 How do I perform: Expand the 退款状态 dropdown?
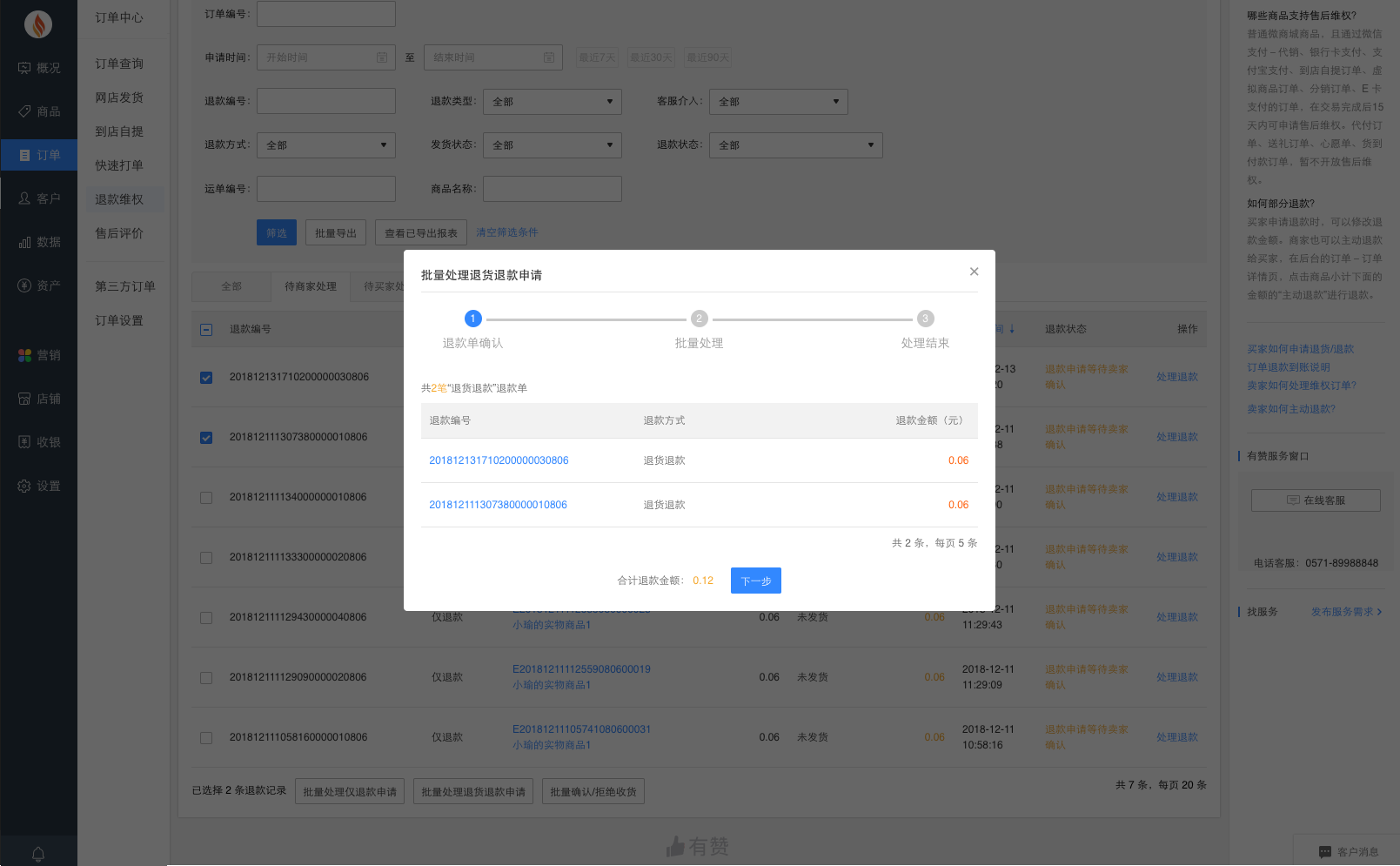pyautogui.click(x=795, y=145)
